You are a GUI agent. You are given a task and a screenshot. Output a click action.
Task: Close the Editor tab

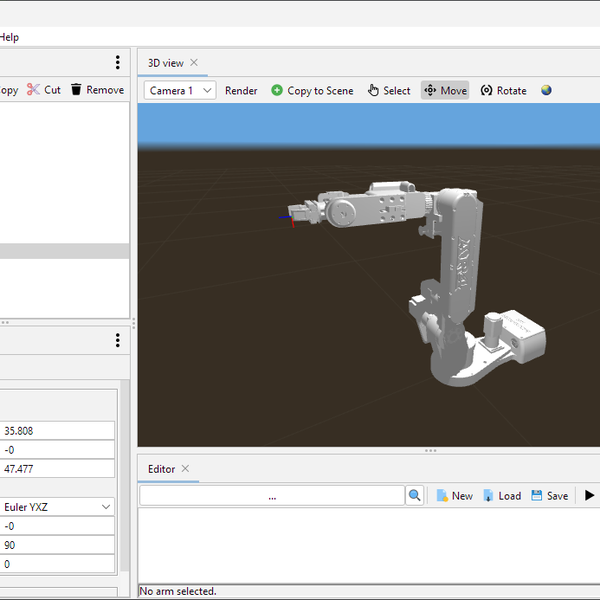tap(185, 469)
